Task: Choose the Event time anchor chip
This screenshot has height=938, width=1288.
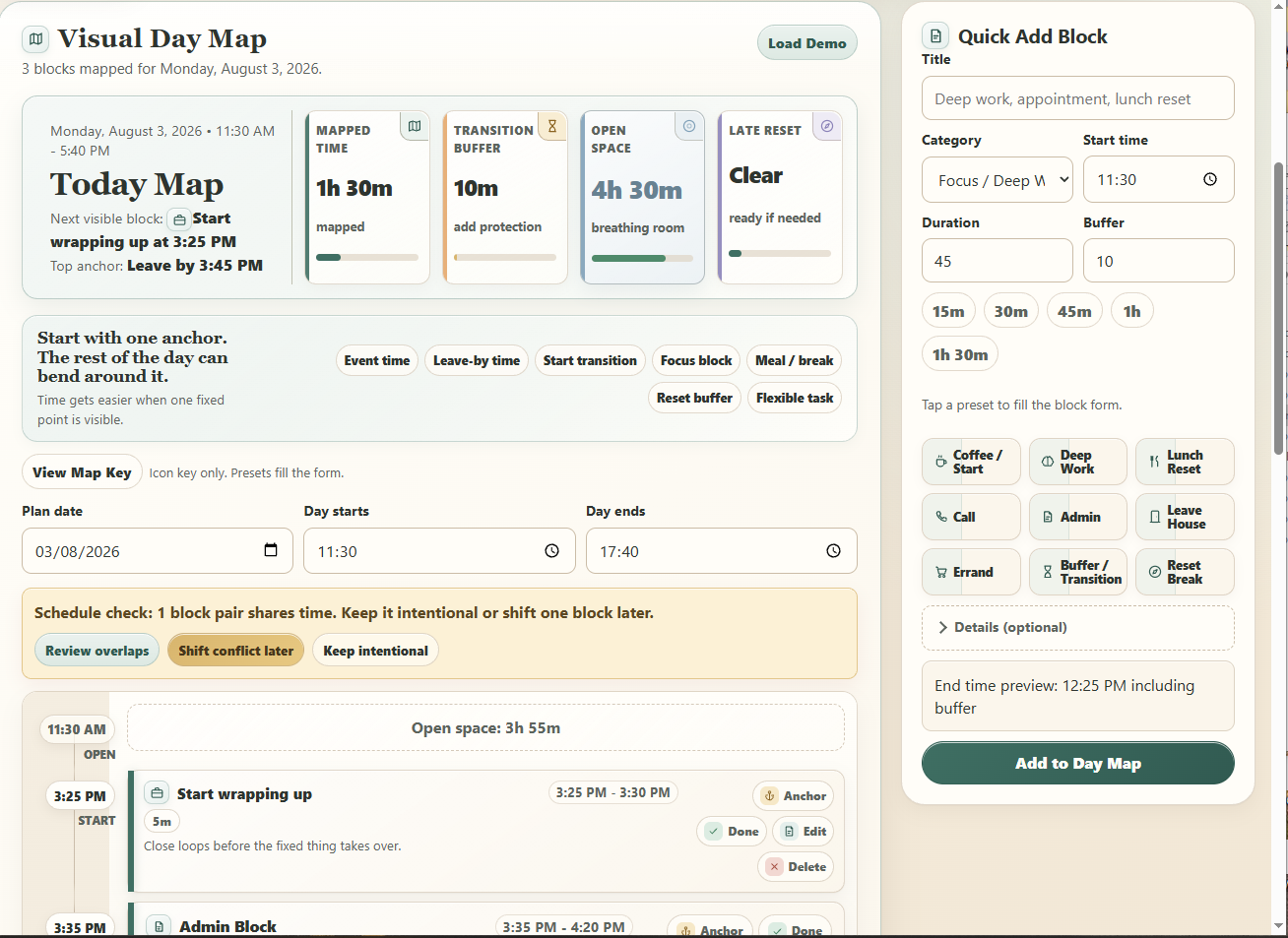Action: click(x=377, y=360)
